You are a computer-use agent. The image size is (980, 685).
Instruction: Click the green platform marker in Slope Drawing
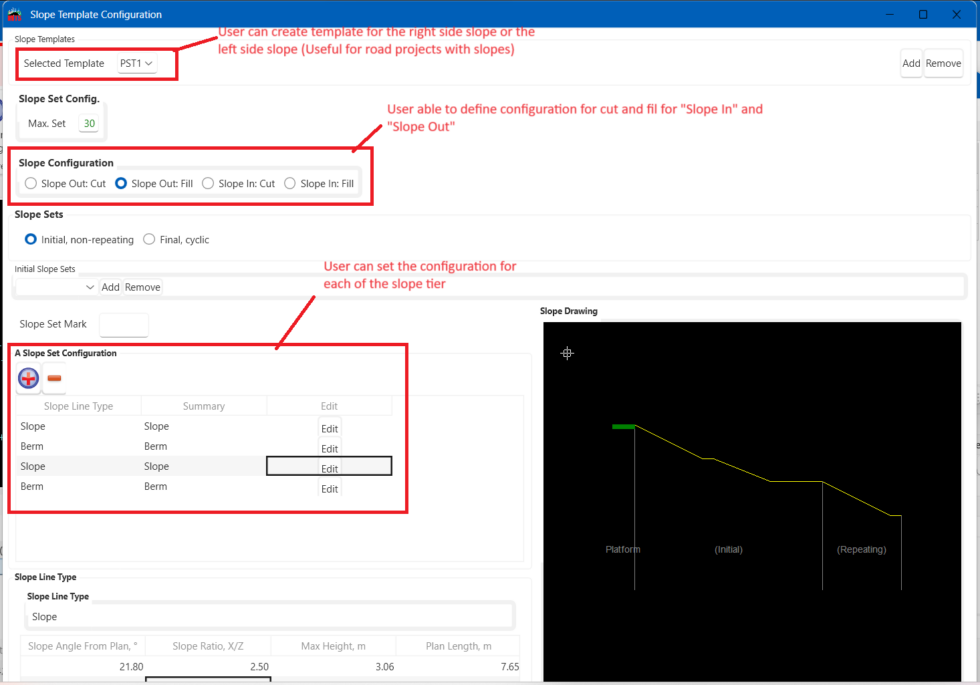click(622, 425)
